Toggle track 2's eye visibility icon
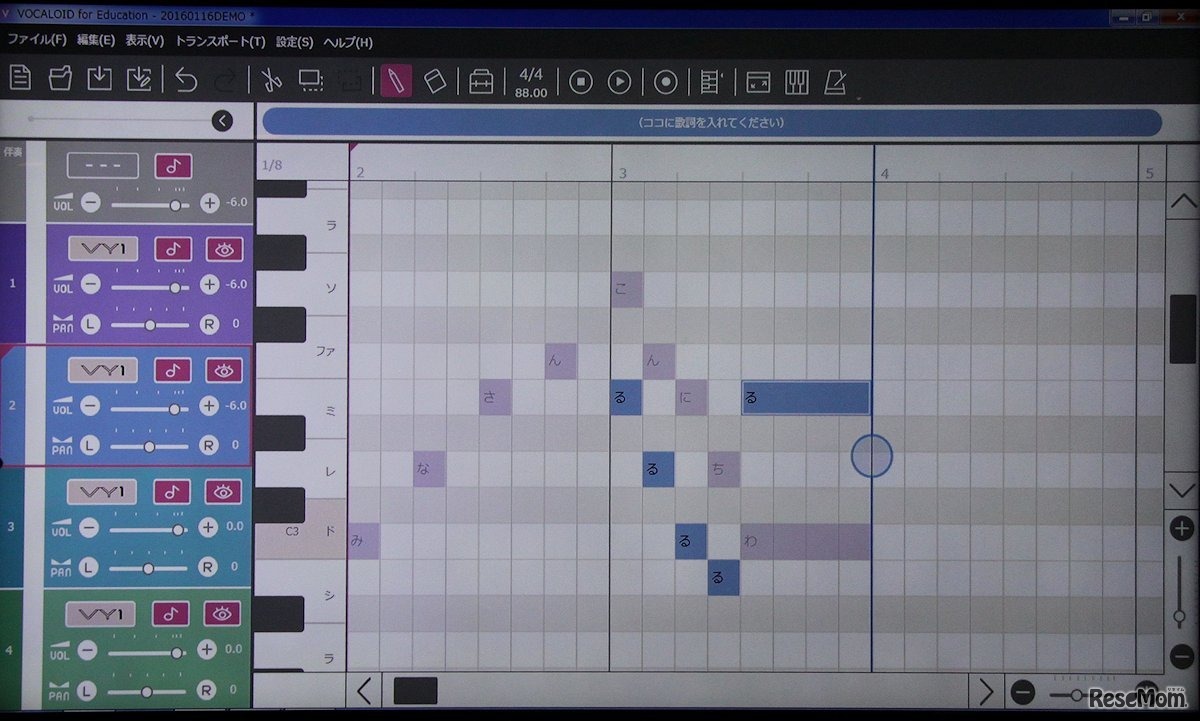1200x721 pixels. point(224,370)
